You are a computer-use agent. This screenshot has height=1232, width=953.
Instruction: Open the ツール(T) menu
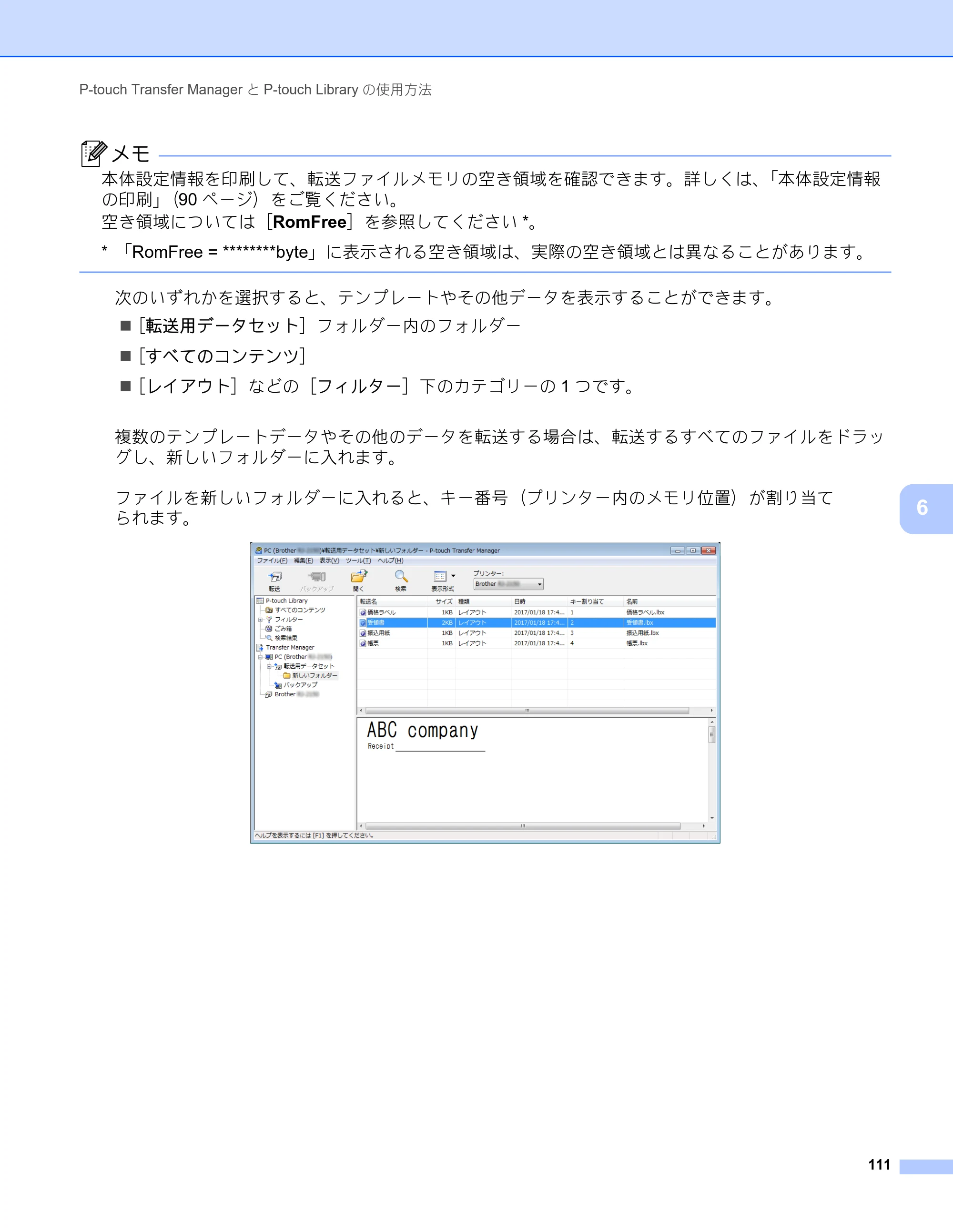click(358, 561)
